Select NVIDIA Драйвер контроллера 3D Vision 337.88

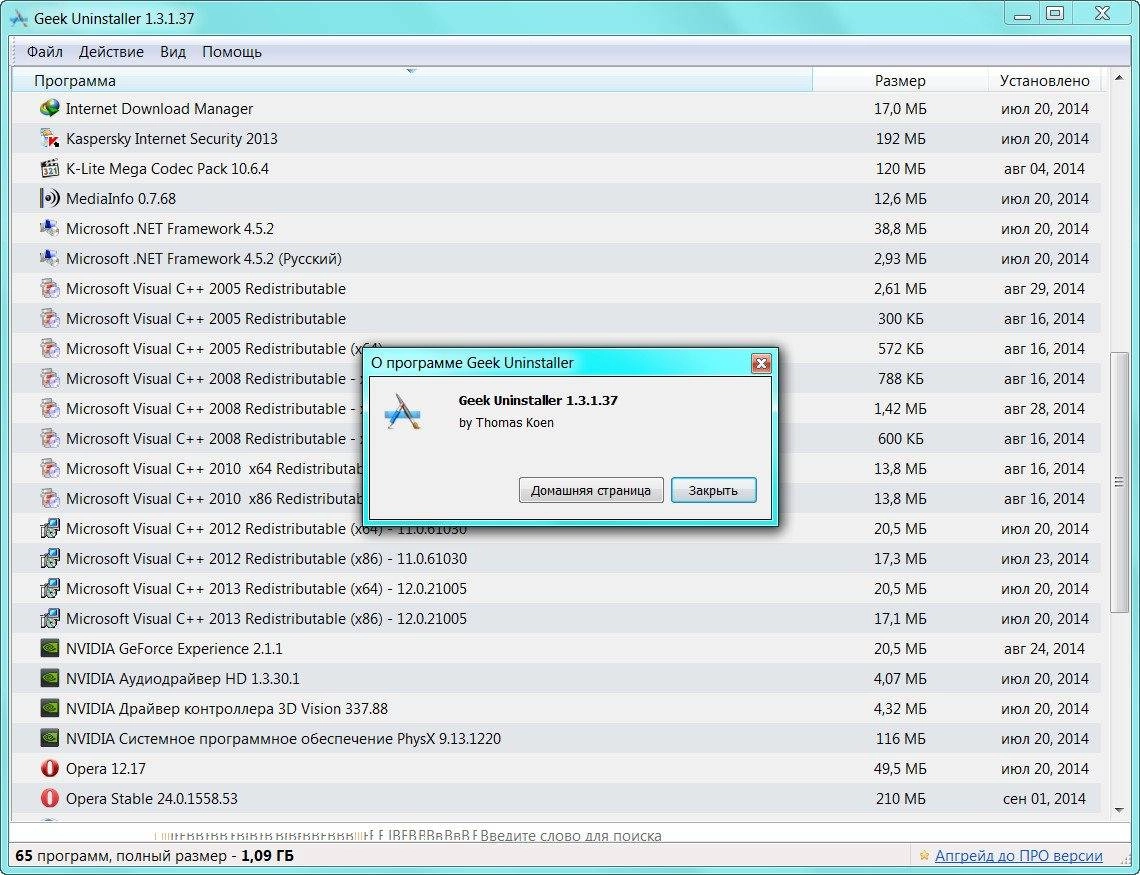[556, 709]
